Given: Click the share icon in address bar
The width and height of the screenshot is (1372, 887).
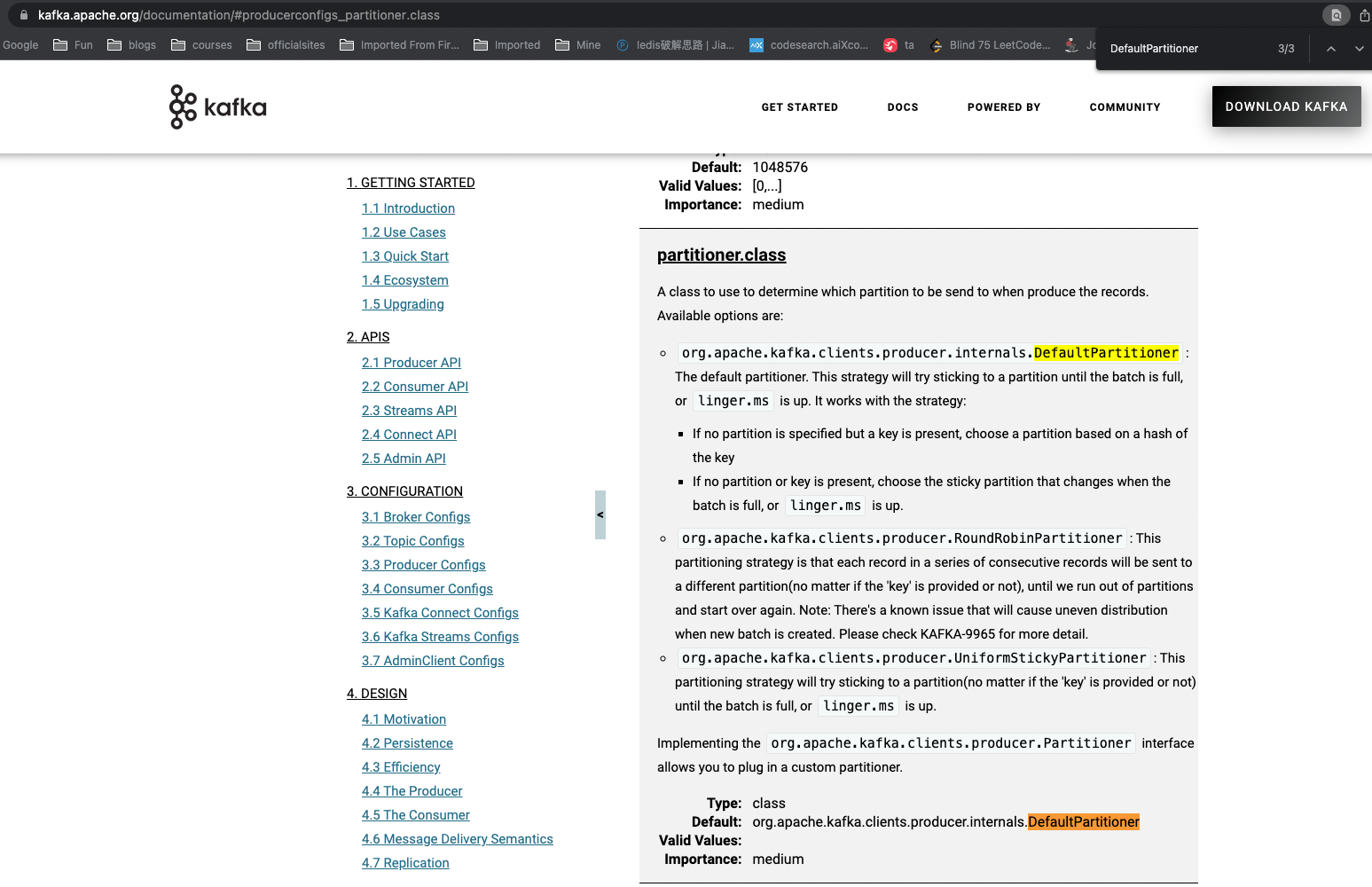Looking at the screenshot, I should point(1364,15).
